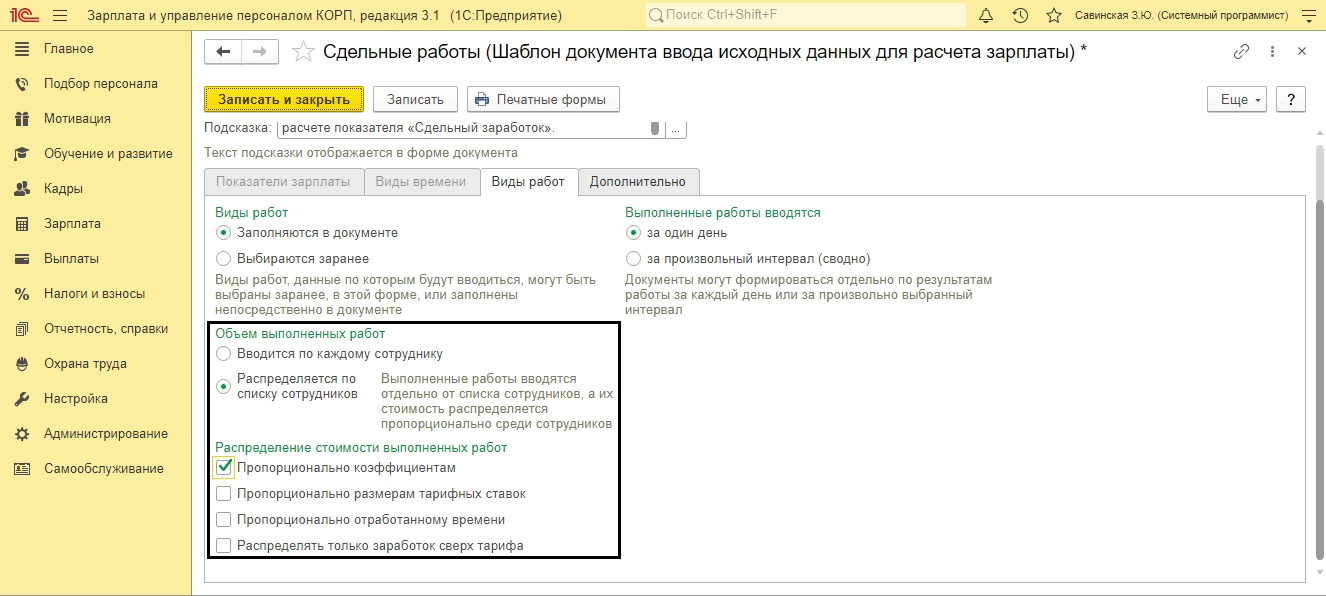Viewport: 1326px width, 596px height.
Task: Switch to Показатели зарплаты tab
Action: pos(283,182)
